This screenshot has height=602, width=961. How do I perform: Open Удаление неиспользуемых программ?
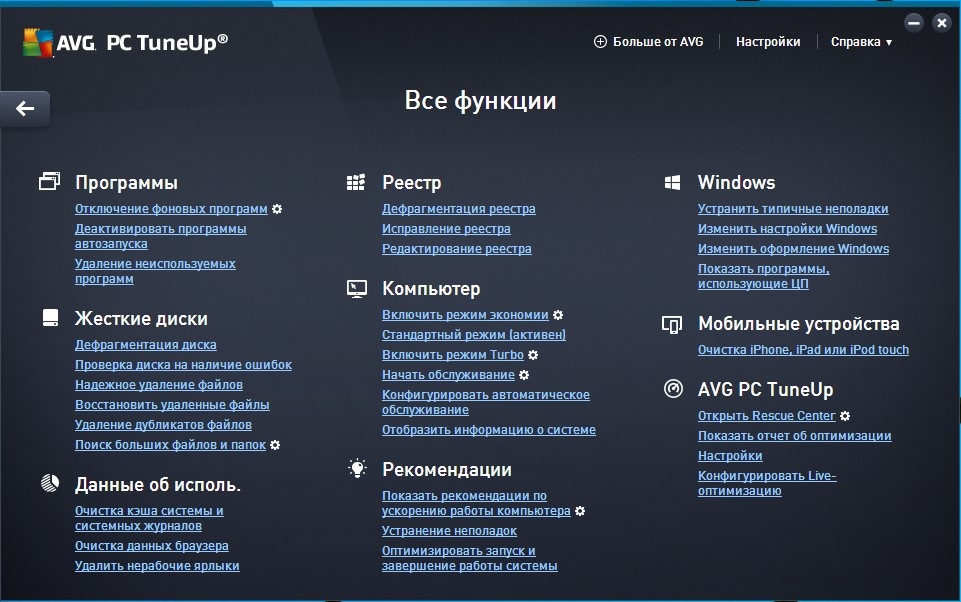[155, 271]
